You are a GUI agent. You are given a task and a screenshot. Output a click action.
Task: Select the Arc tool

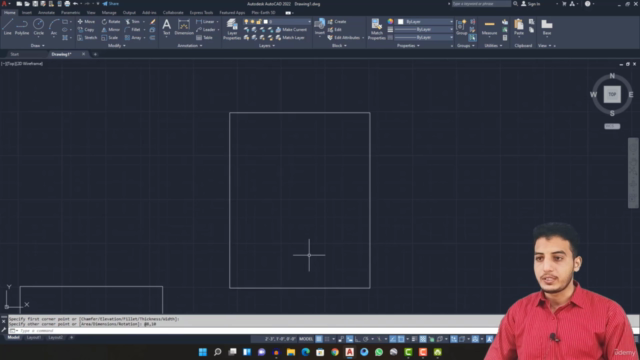coord(54,27)
